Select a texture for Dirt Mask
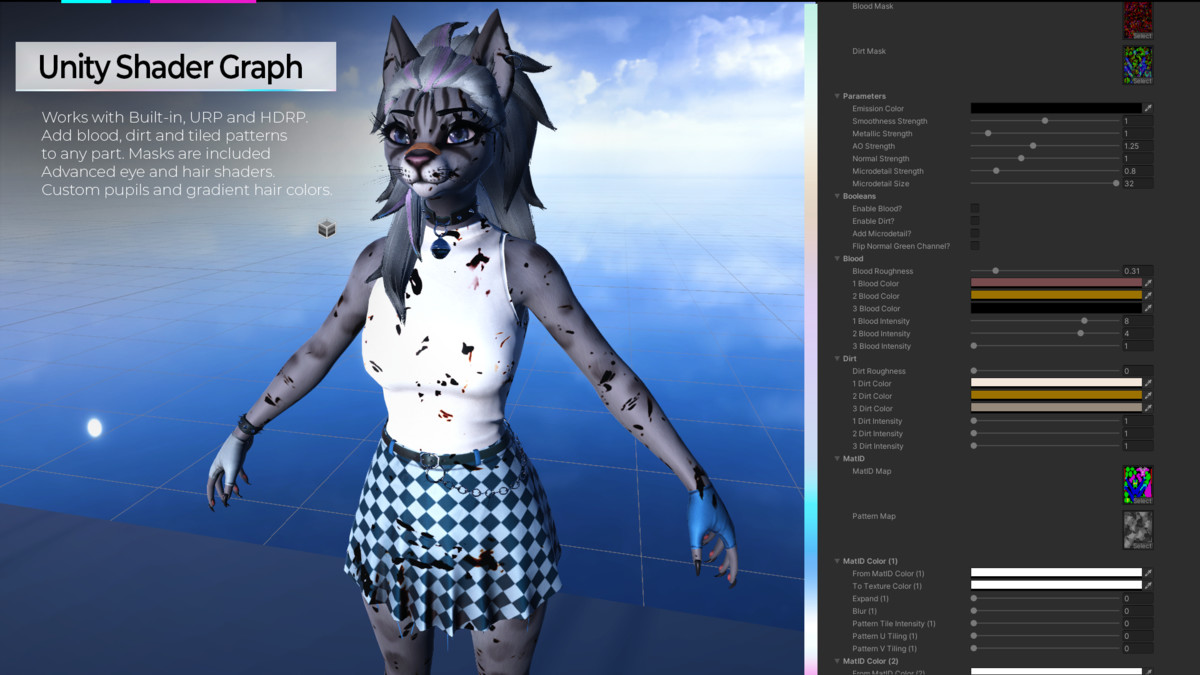 pos(1142,81)
